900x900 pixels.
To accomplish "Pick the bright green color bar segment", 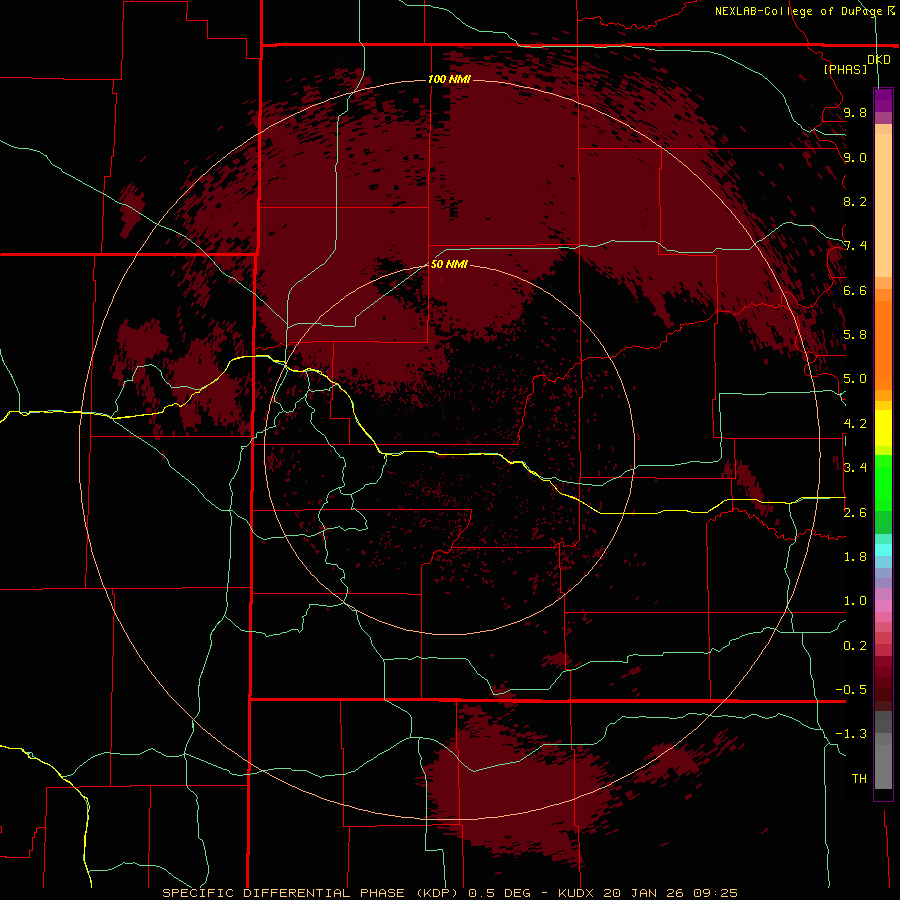I will pyautogui.click(x=883, y=482).
